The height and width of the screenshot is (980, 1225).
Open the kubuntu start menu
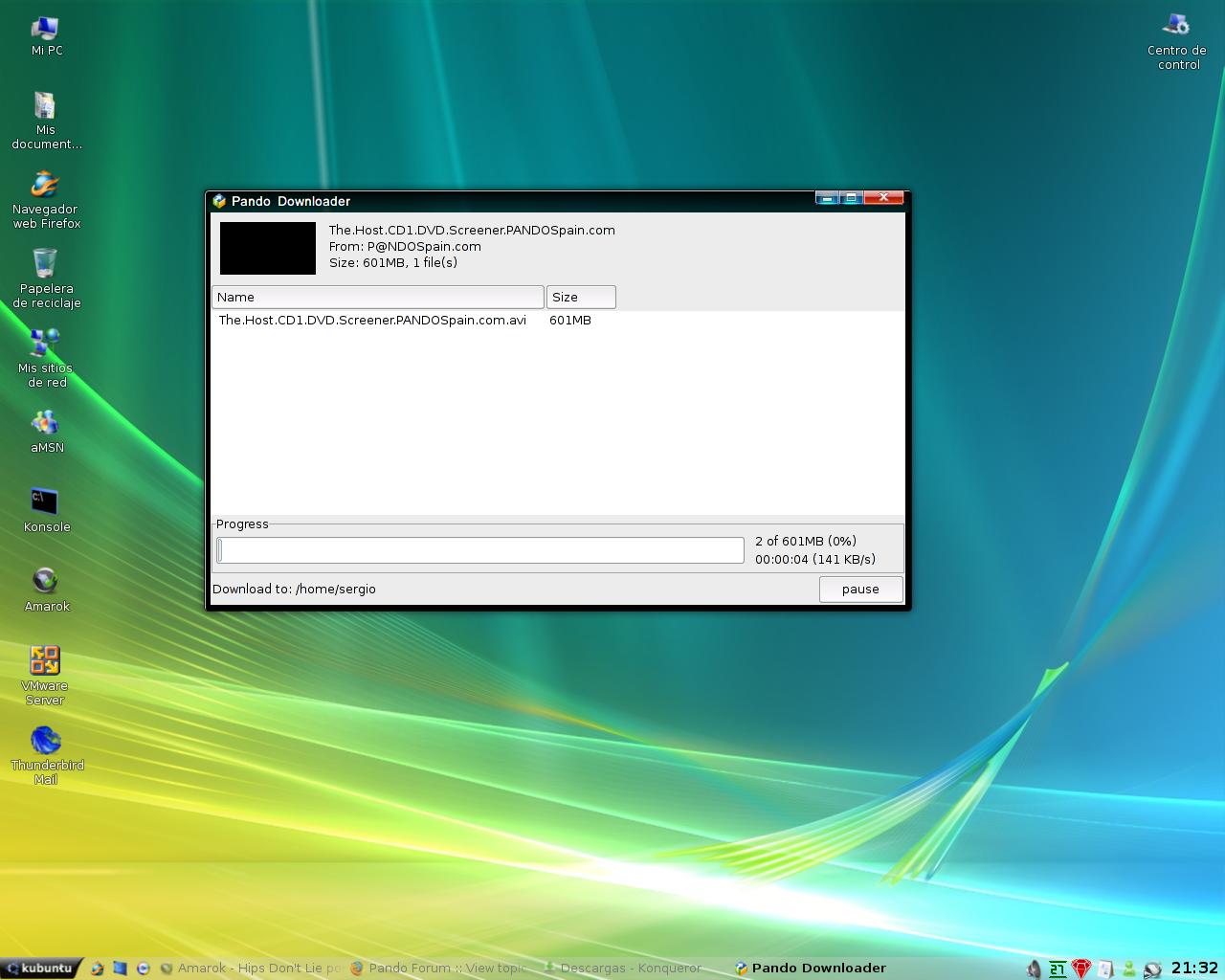pyautogui.click(x=40, y=968)
